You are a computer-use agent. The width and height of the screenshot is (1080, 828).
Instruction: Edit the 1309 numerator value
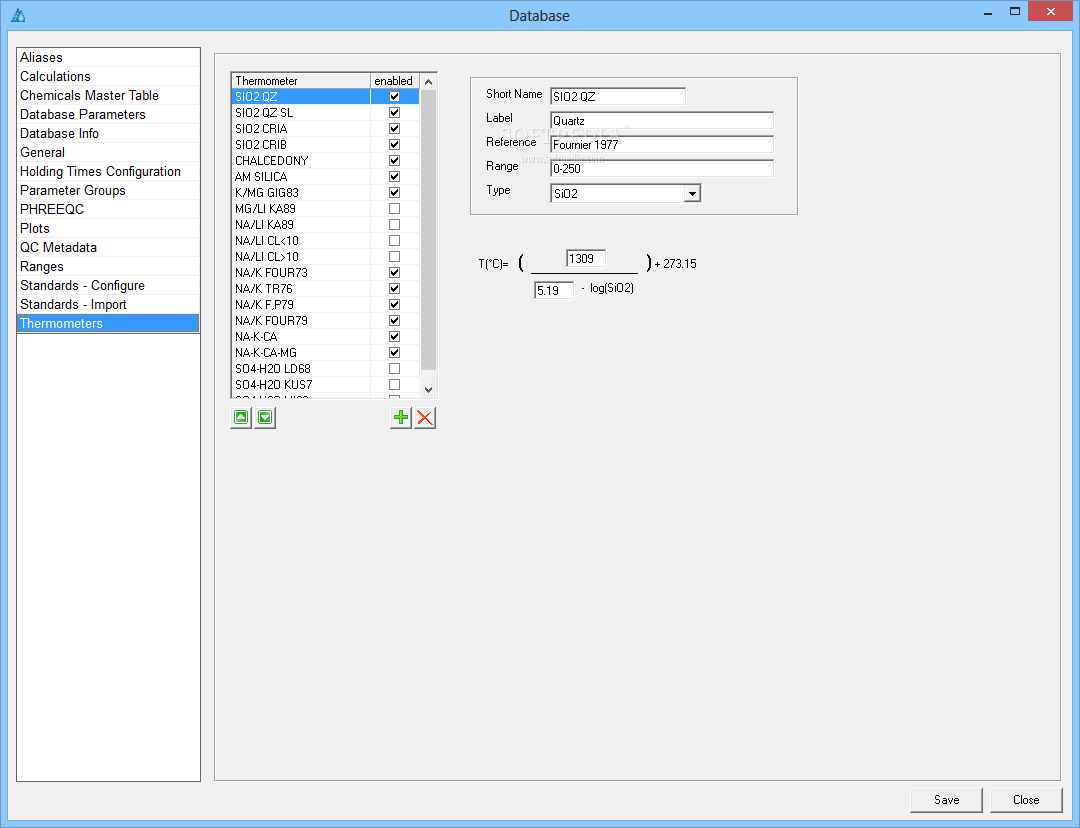585,259
